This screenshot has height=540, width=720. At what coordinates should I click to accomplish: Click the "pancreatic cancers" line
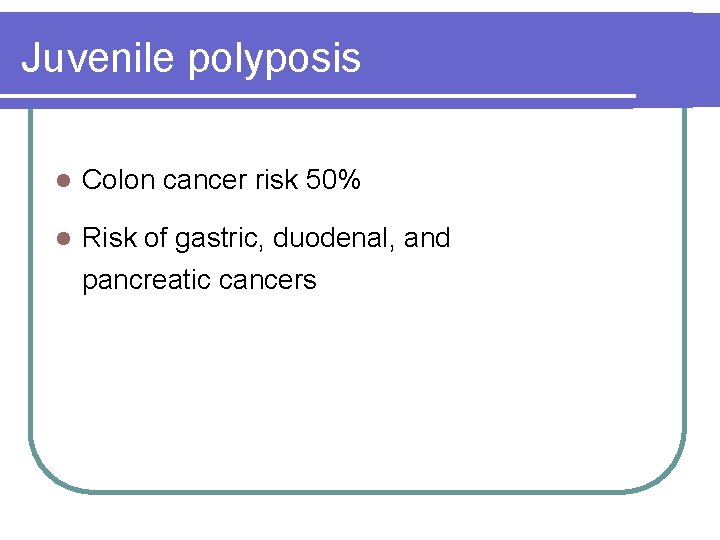click(x=199, y=280)
